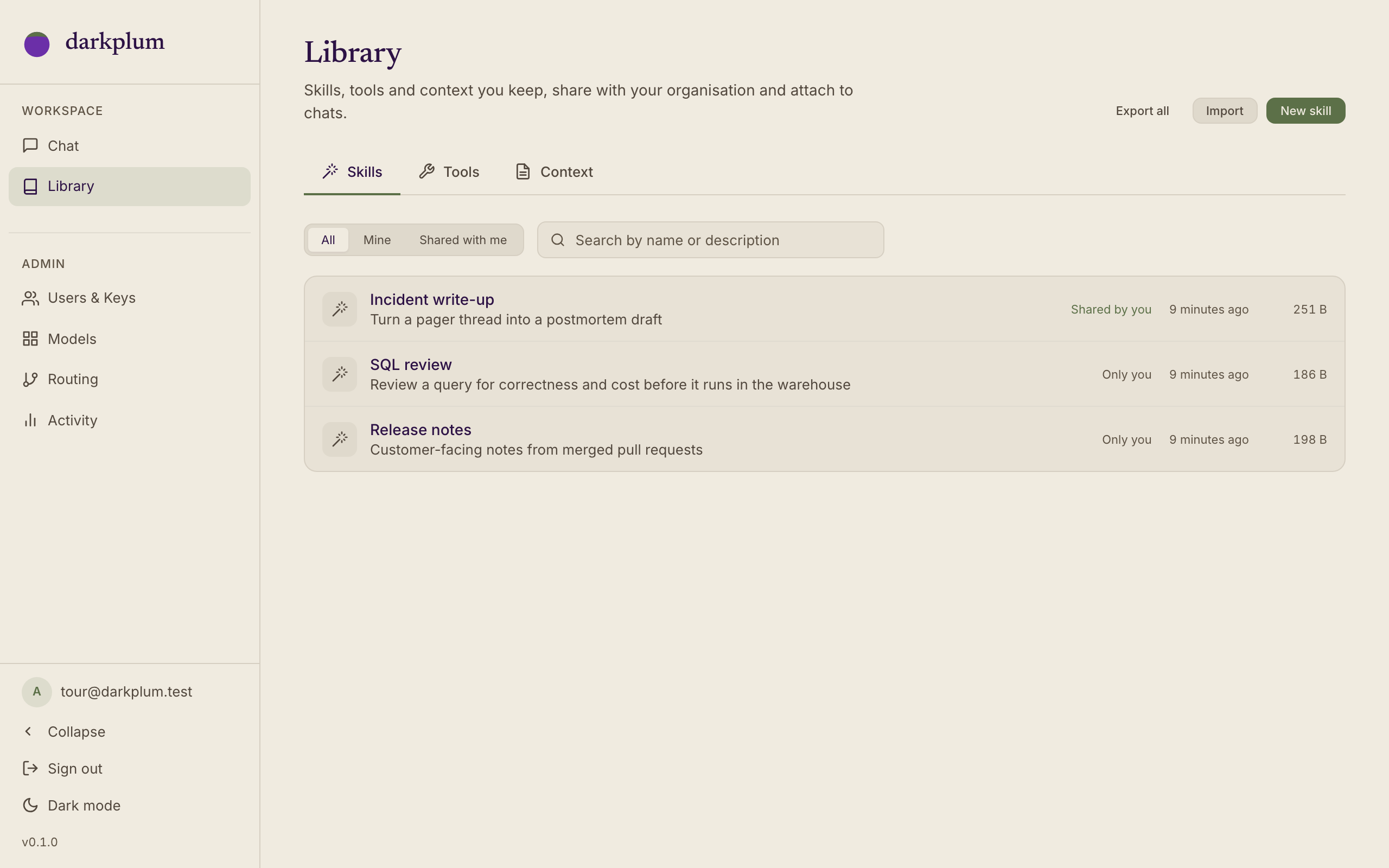Click the Skills tab magic wand icon
The height and width of the screenshot is (868, 1389).
tap(330, 171)
